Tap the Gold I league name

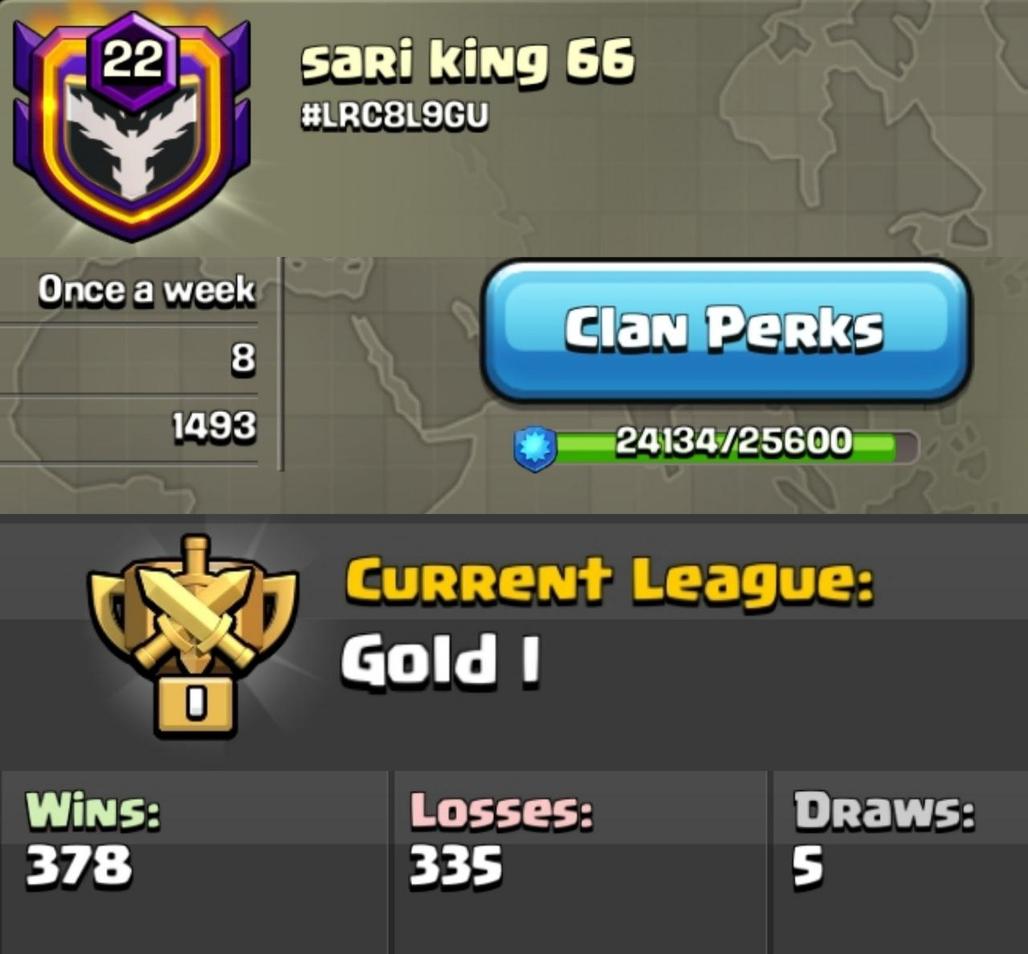pos(440,659)
